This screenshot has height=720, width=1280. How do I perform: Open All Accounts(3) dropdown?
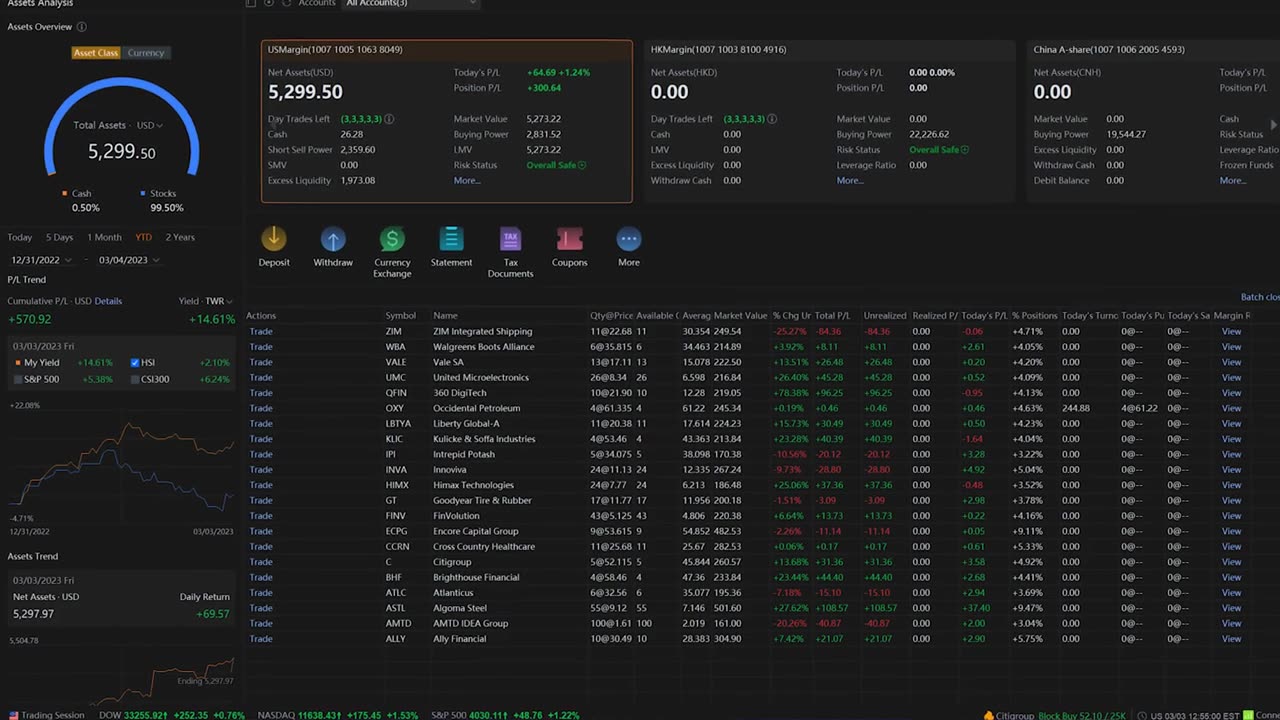(x=411, y=4)
